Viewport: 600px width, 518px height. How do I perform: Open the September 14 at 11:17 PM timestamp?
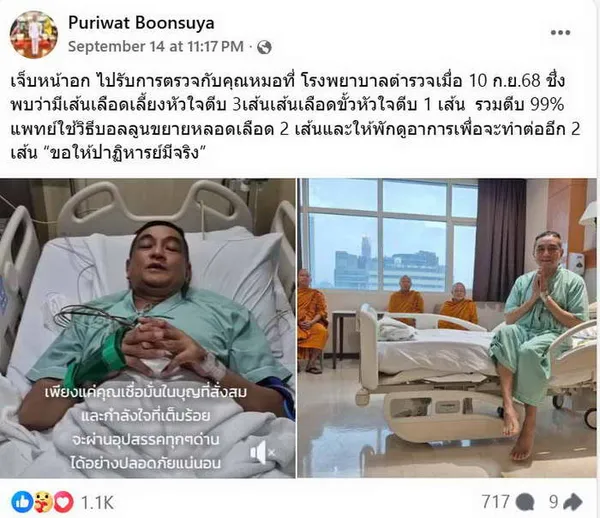[x=156, y=47]
